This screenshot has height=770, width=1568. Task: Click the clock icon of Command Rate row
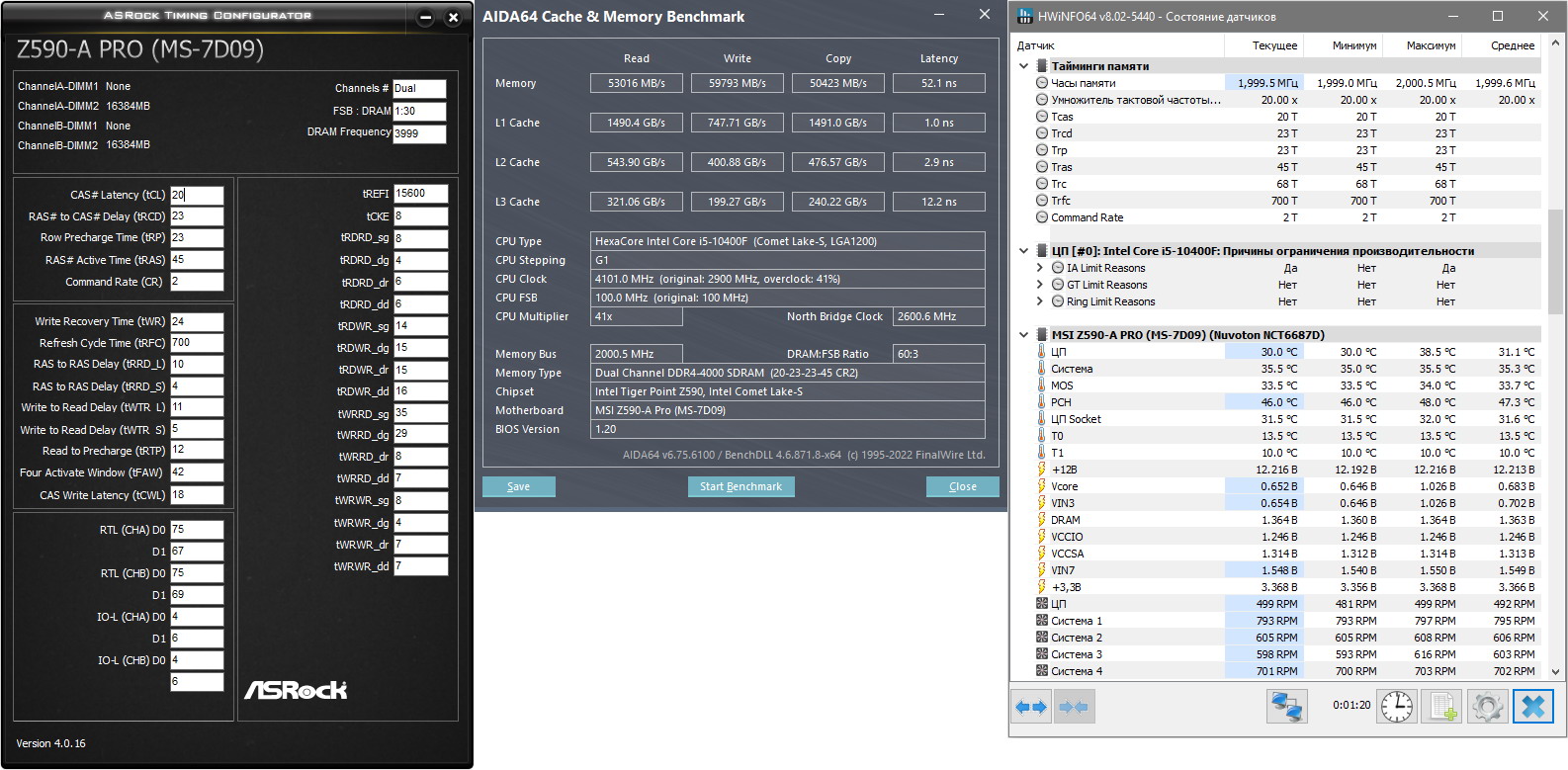click(1042, 217)
